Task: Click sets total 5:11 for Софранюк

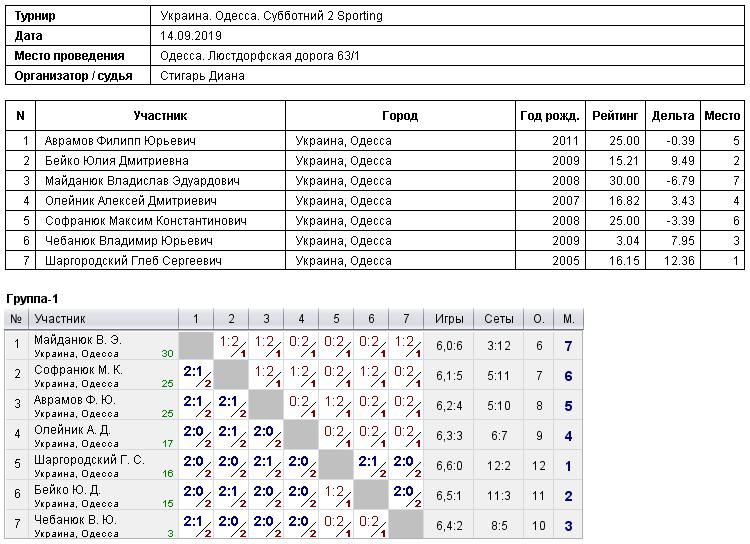Action: (x=498, y=376)
